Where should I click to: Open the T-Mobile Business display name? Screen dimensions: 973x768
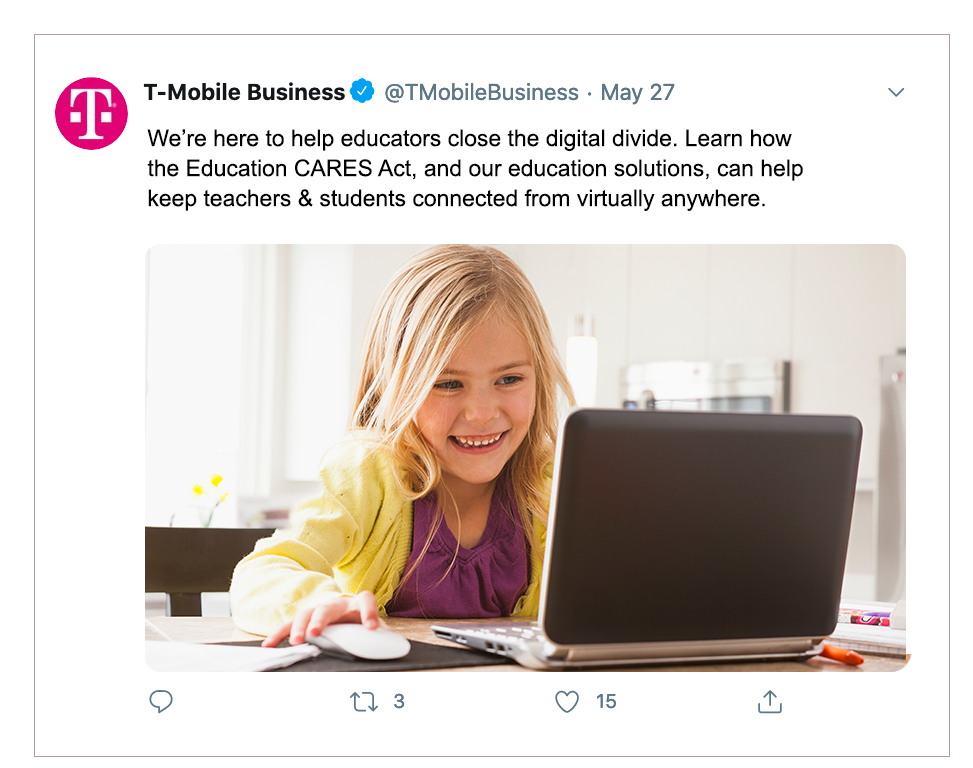point(244,92)
